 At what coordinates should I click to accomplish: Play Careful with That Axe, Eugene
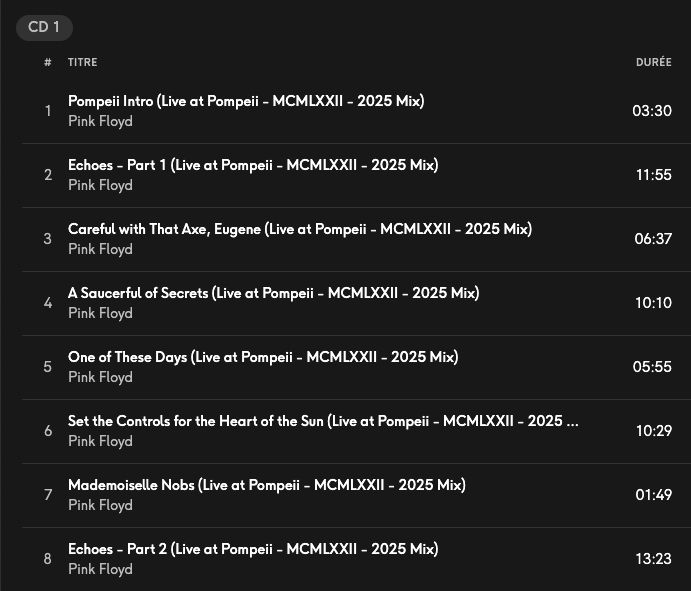coord(299,229)
